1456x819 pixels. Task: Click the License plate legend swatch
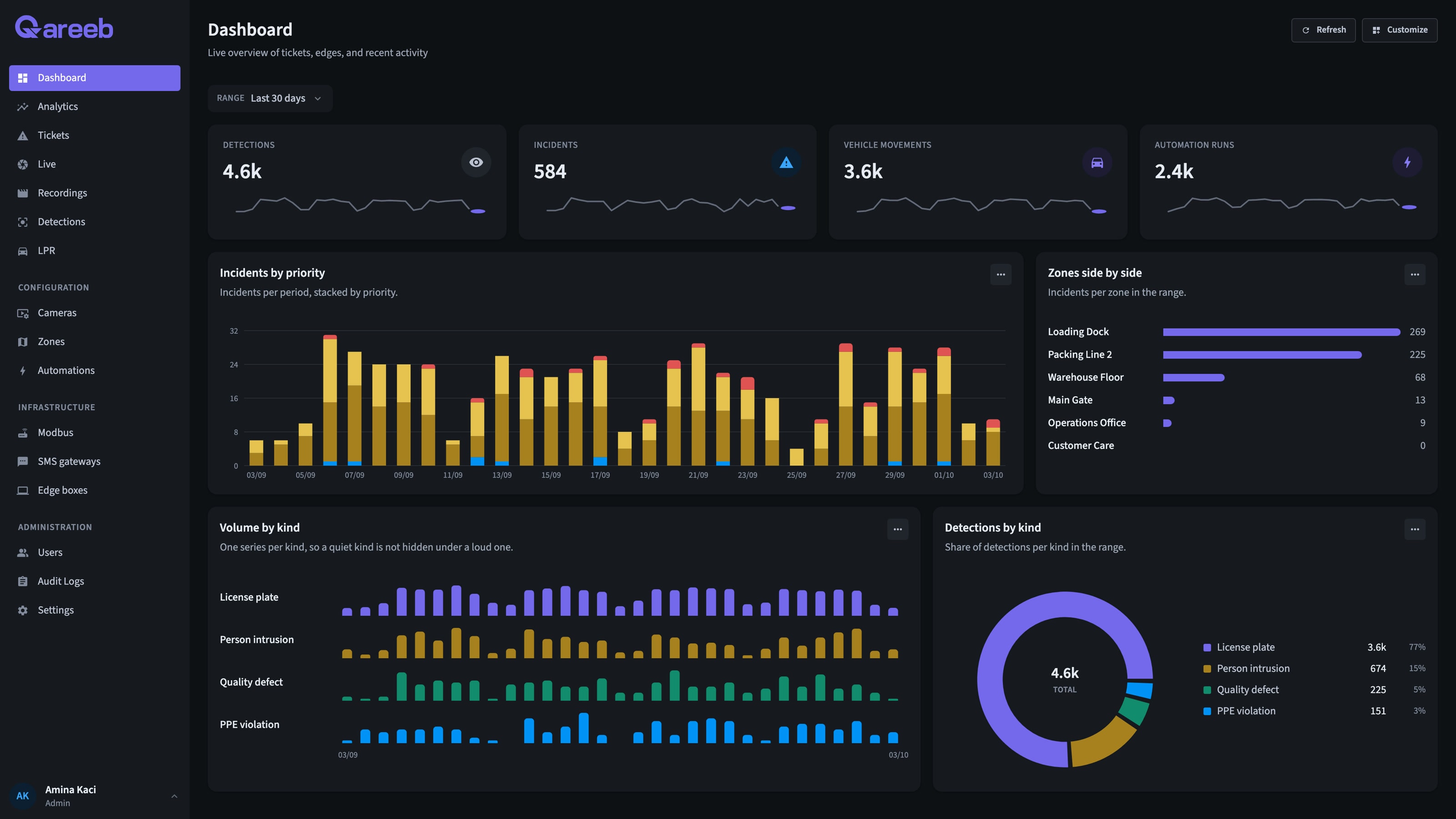tap(1207, 648)
